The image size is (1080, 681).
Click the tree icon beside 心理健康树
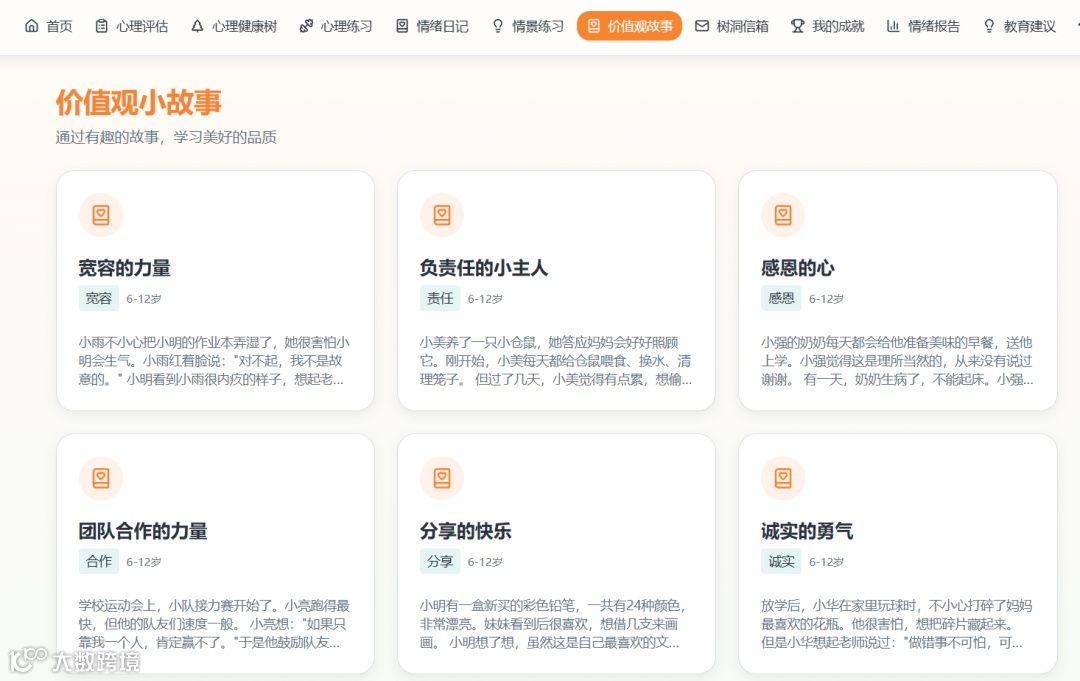coord(197,26)
